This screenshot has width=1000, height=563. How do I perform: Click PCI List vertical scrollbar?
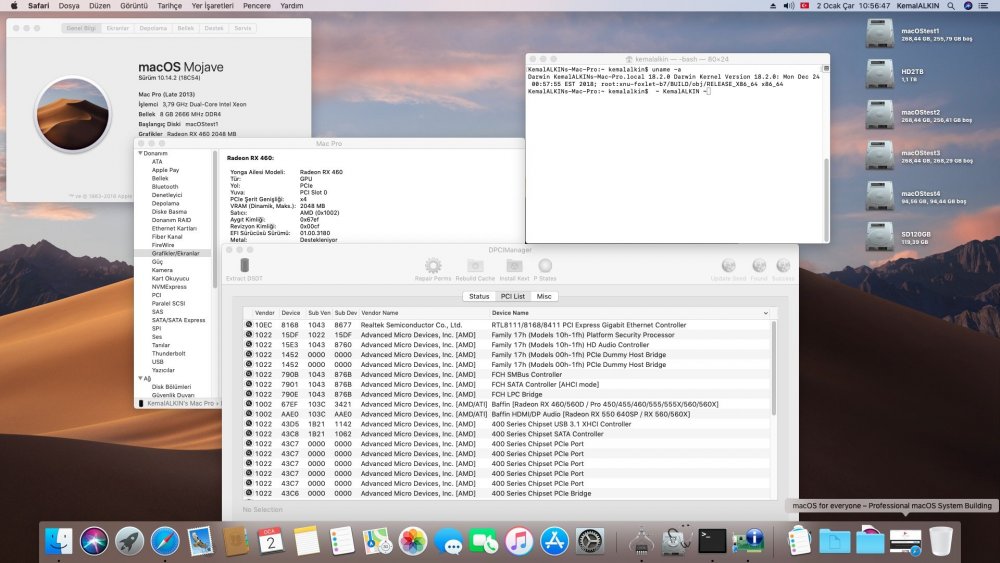(774, 369)
